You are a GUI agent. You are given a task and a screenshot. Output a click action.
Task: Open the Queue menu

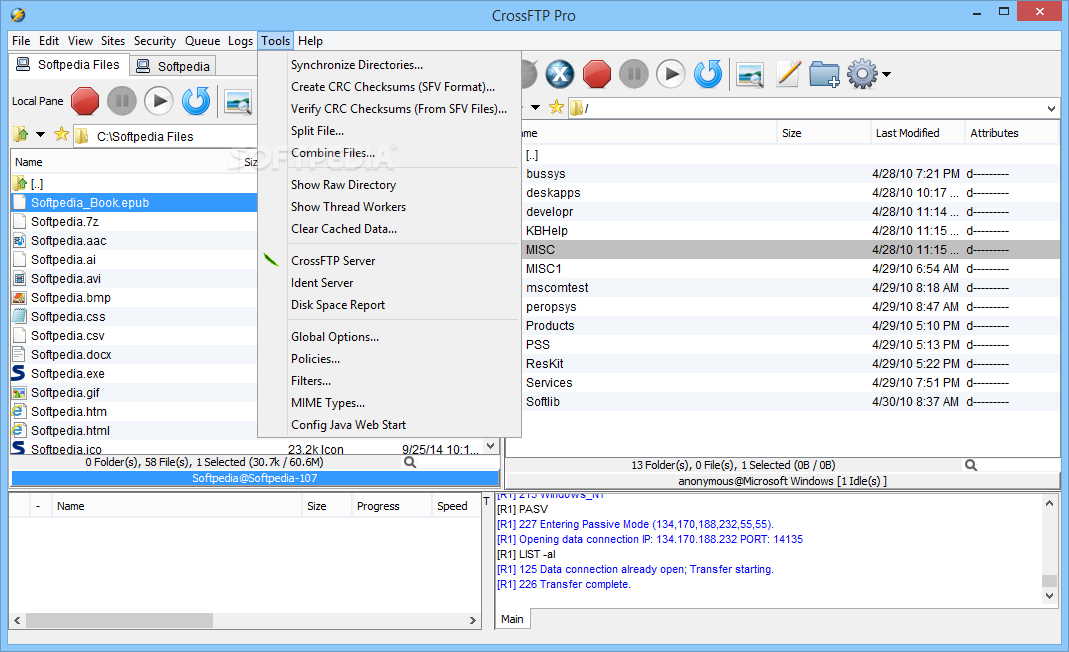click(x=202, y=41)
